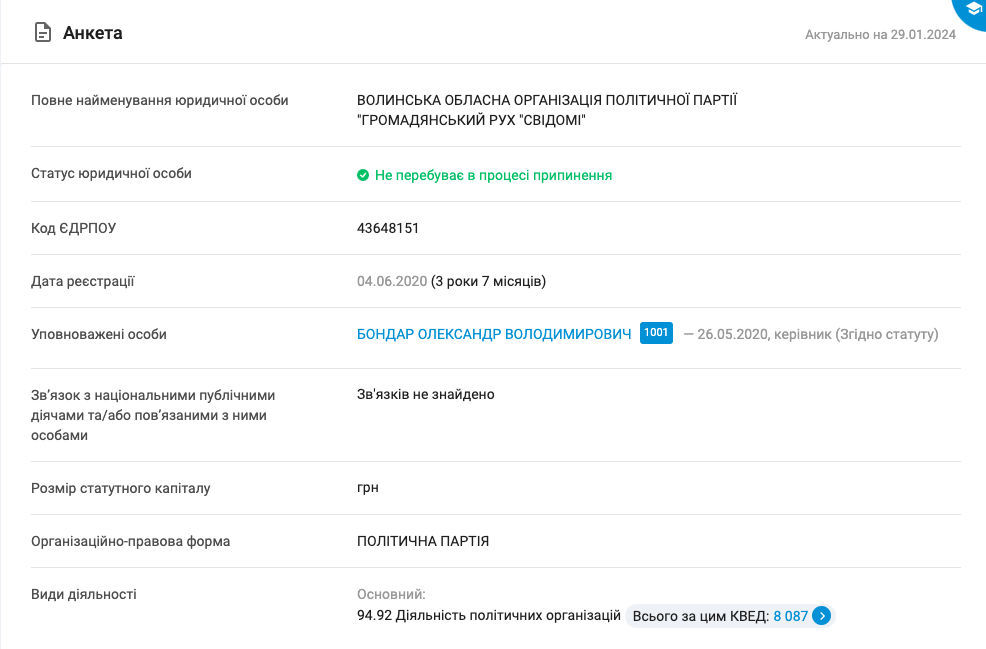Image resolution: width=986 pixels, height=649 pixels.
Task: Click the registration date 04.06.2020
Action: [x=392, y=281]
